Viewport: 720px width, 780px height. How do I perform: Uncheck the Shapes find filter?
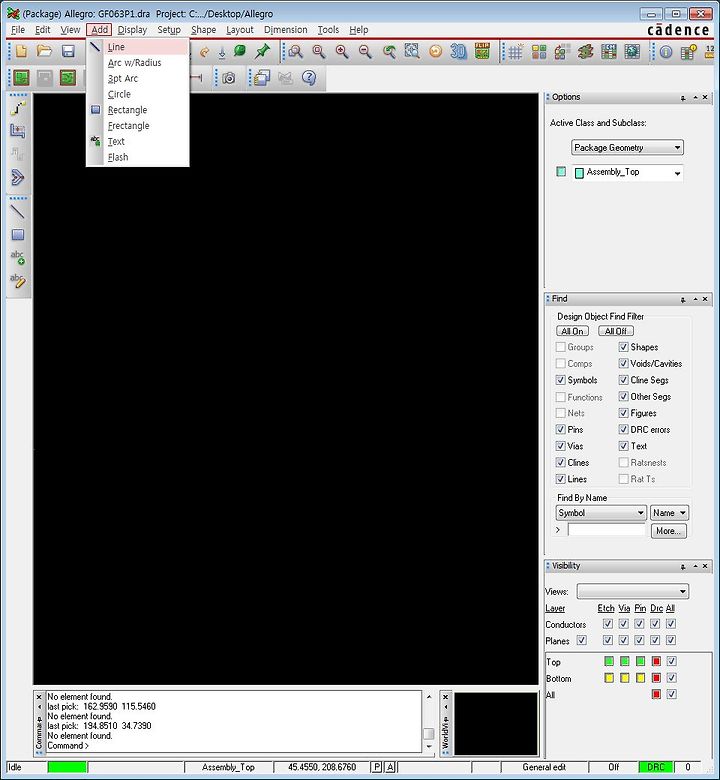(x=623, y=347)
